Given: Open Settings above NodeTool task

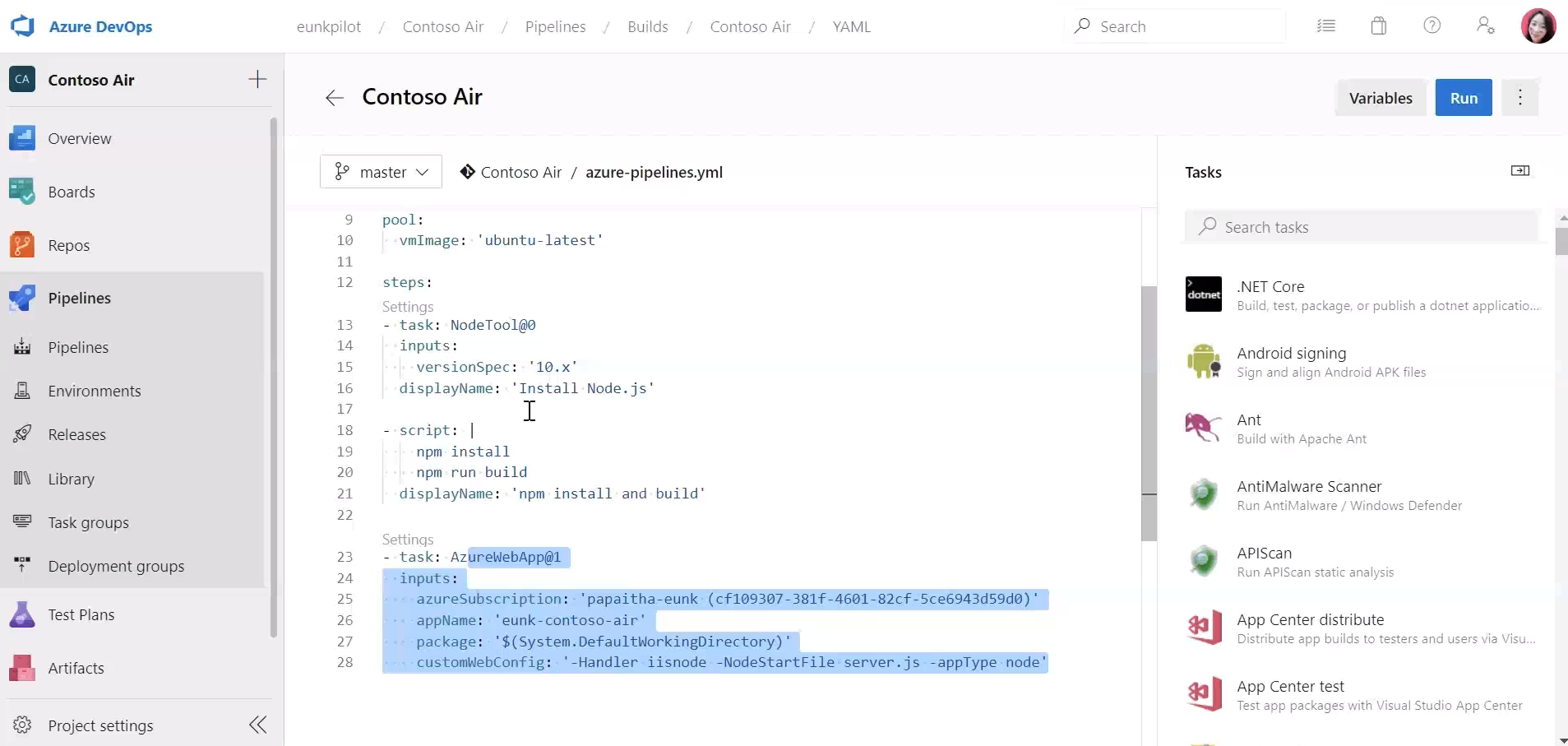Looking at the screenshot, I should click(408, 307).
